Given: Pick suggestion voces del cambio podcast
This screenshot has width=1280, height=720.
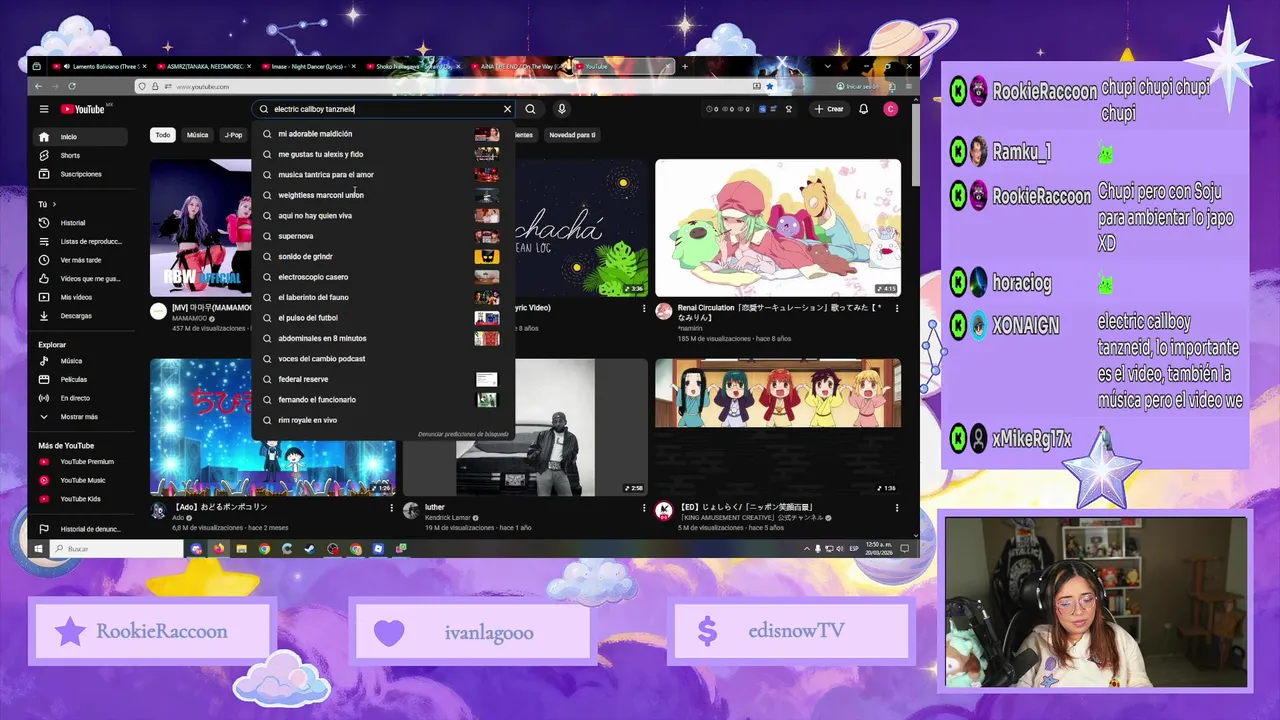Looking at the screenshot, I should tap(383, 359).
